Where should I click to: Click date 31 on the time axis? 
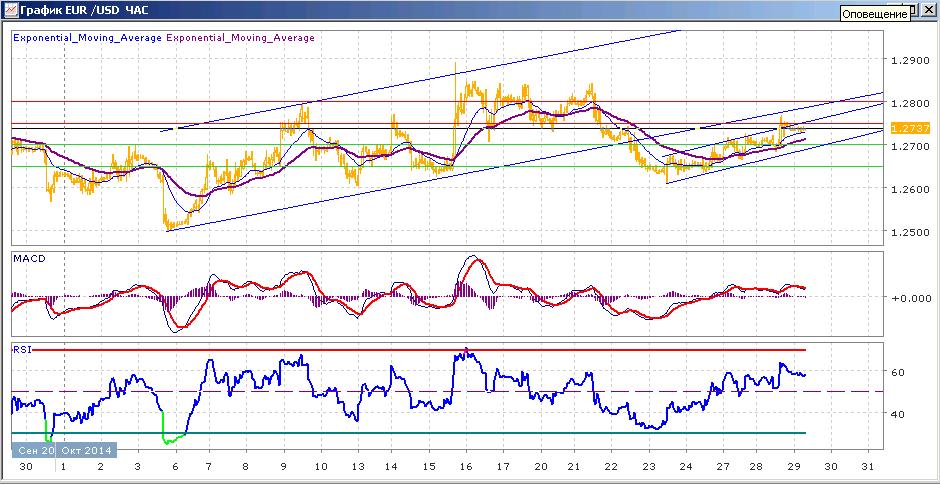pos(868,466)
